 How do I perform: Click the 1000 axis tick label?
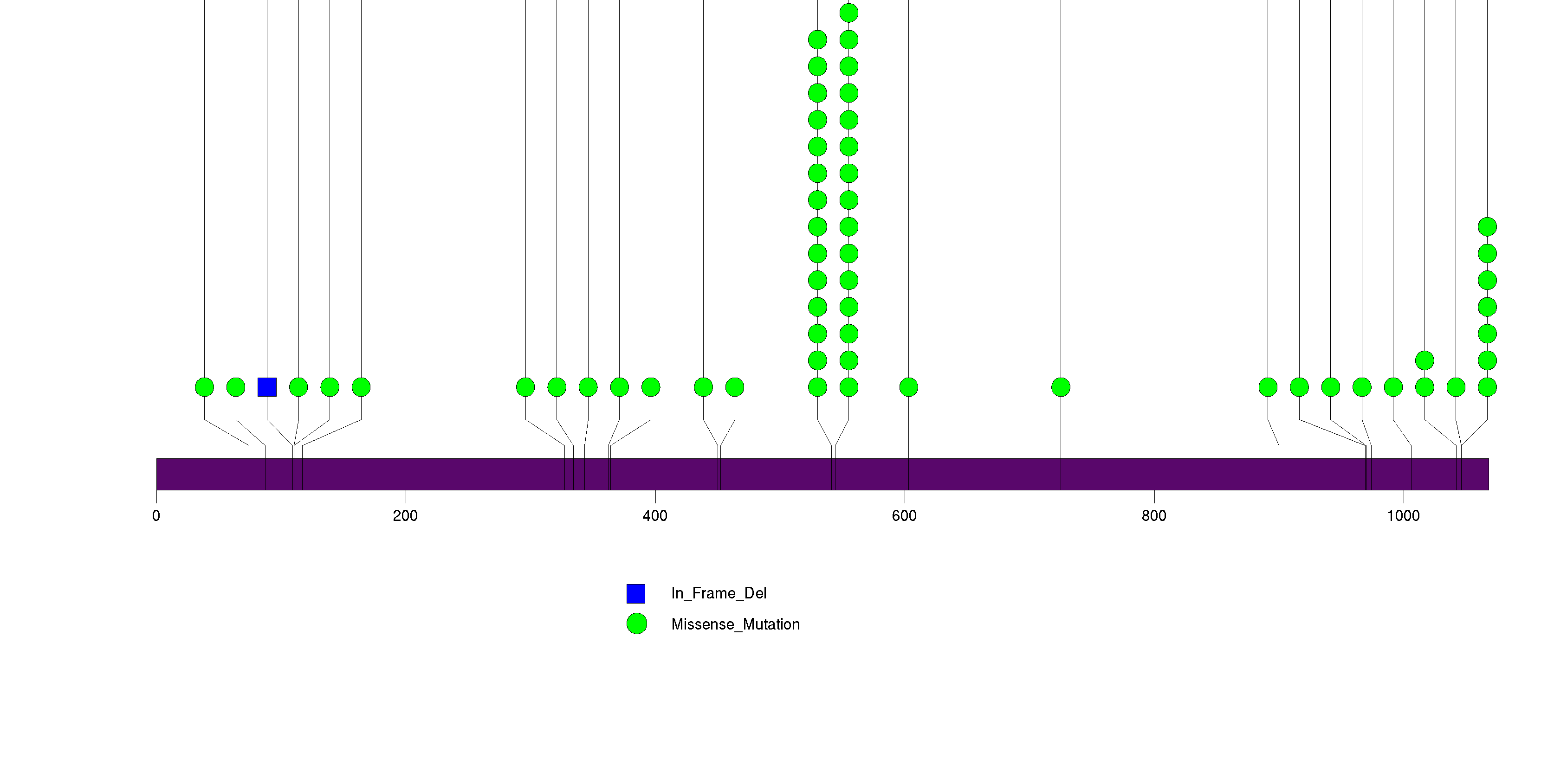click(1403, 516)
